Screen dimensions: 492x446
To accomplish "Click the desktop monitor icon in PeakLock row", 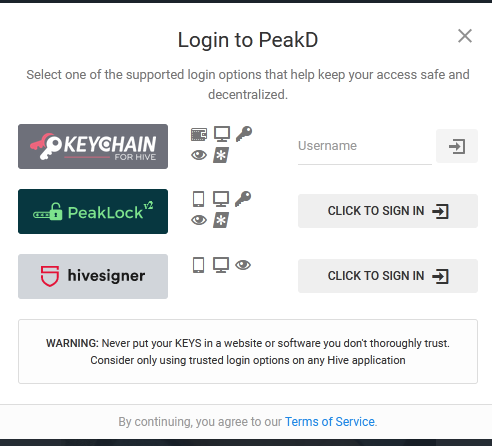I will click(221, 199).
